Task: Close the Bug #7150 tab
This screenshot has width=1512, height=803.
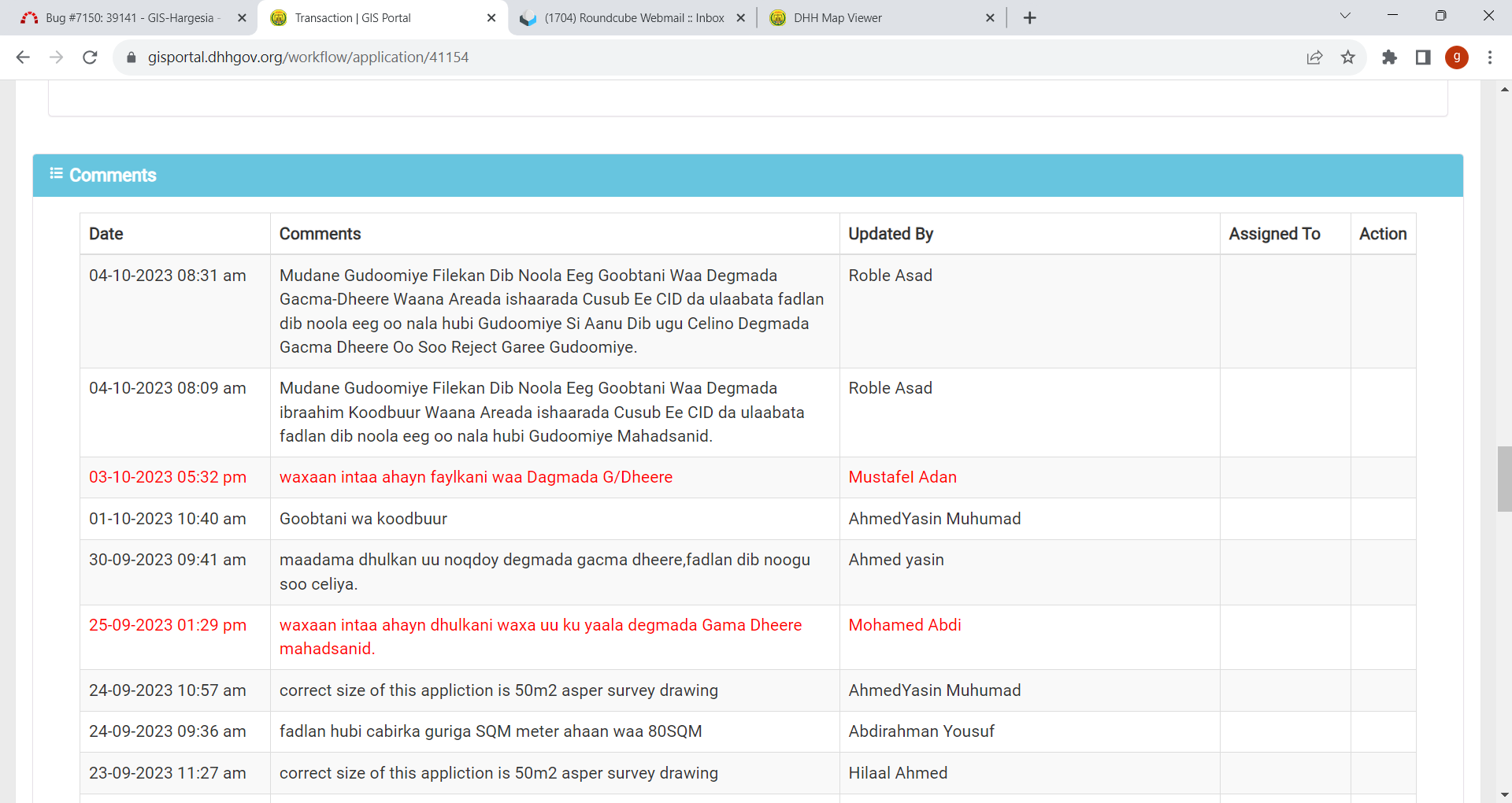Action: [242, 18]
